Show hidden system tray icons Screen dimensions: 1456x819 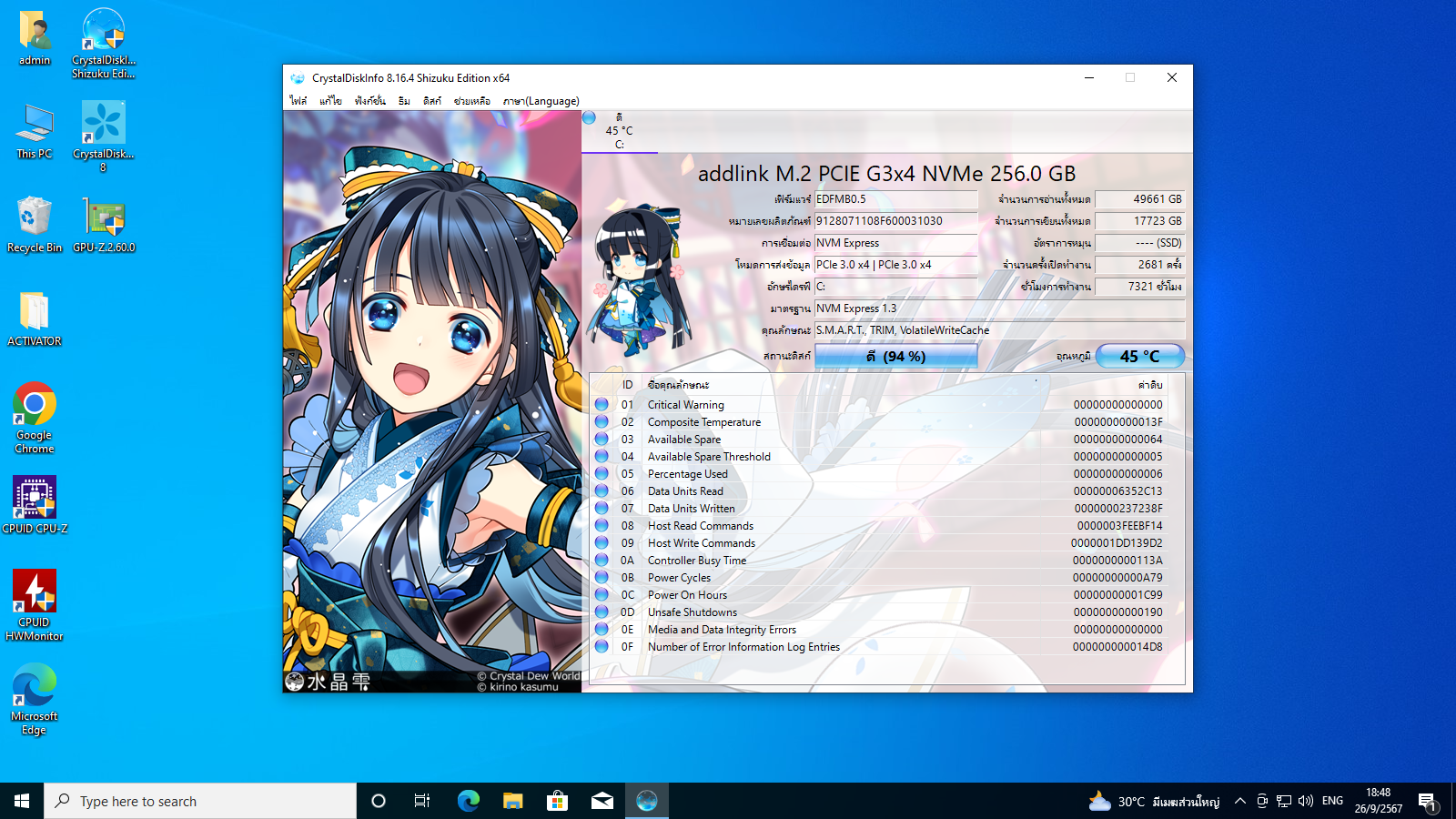1239,801
